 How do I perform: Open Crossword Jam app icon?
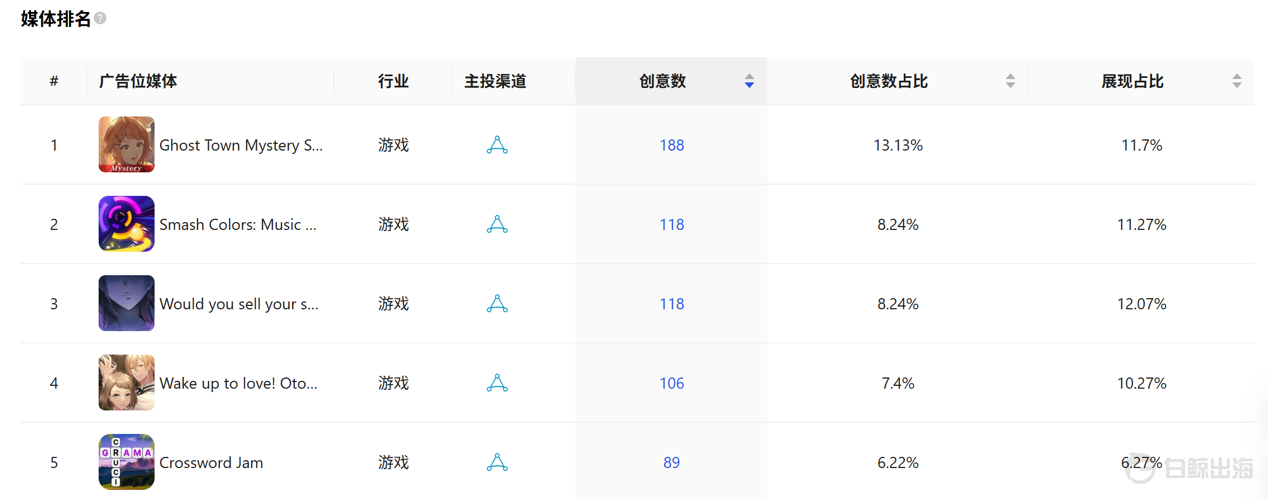pyautogui.click(x=126, y=462)
